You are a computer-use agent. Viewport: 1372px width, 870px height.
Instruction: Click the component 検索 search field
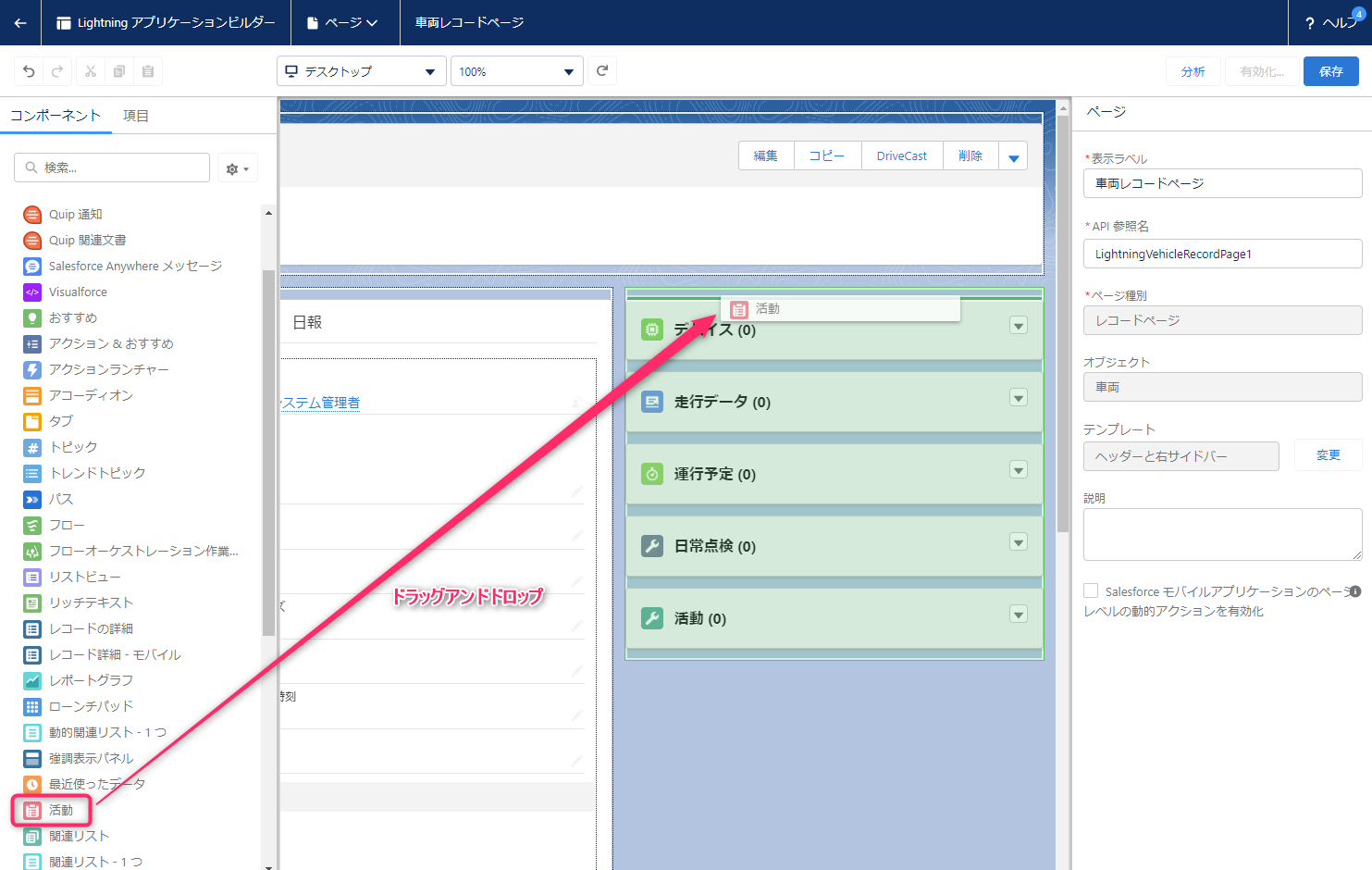(x=112, y=168)
